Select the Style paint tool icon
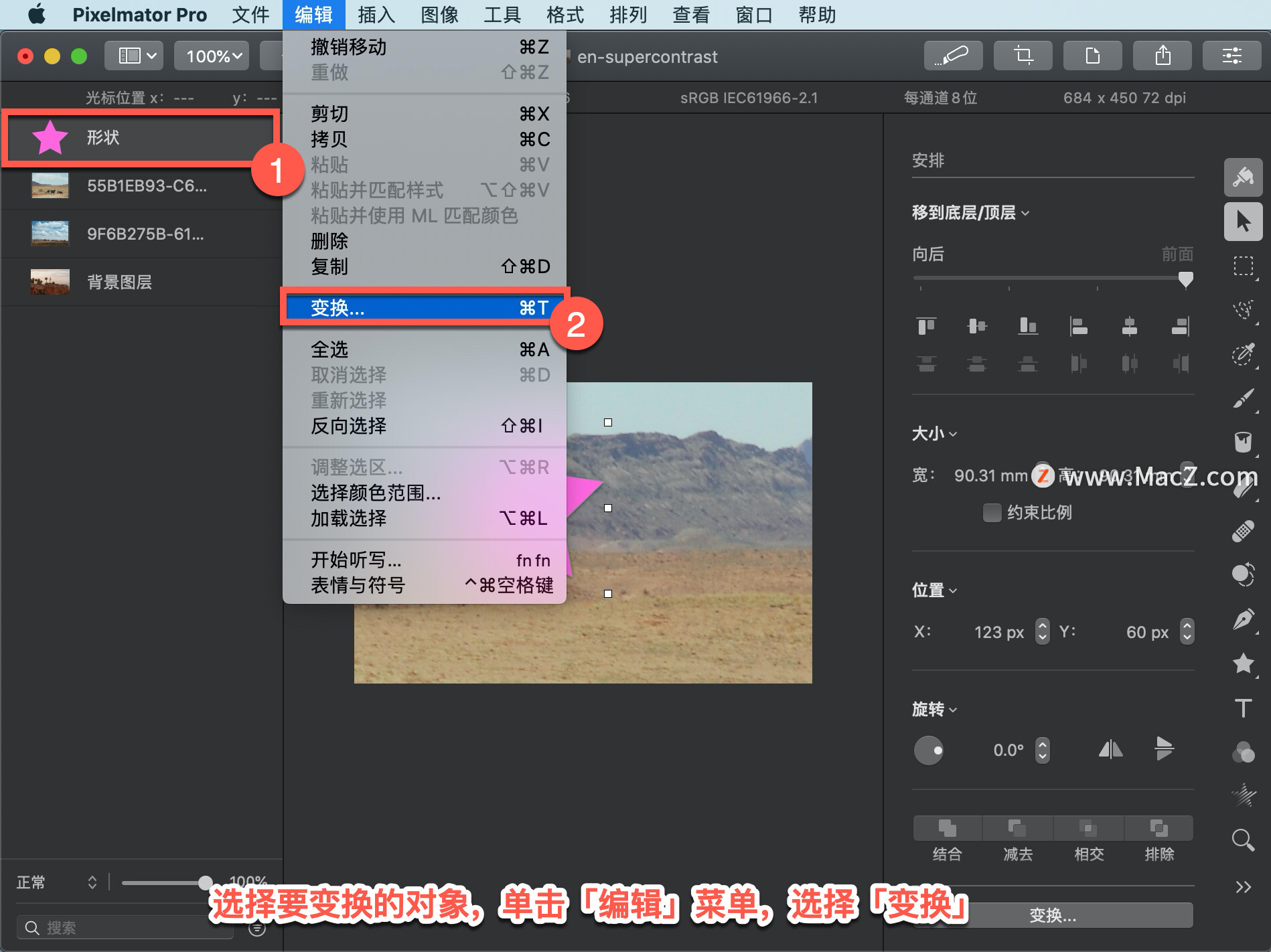This screenshot has height=952, width=1271. [x=1244, y=177]
